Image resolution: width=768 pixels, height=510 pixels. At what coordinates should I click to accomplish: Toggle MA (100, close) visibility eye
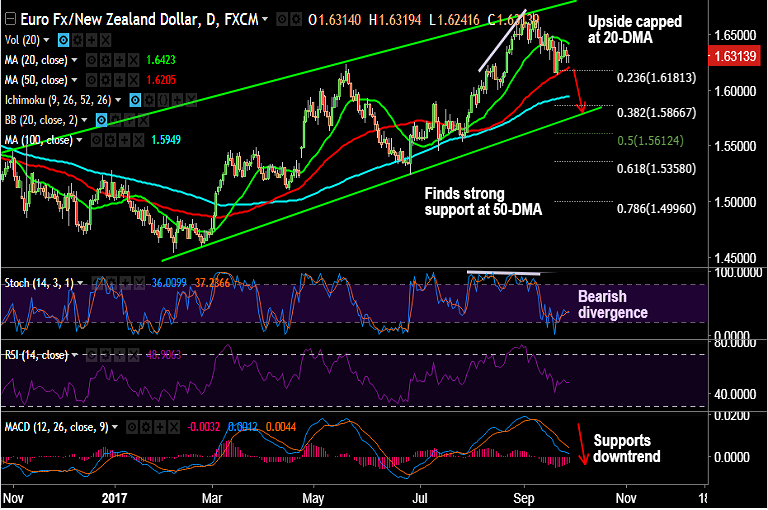tap(96, 141)
